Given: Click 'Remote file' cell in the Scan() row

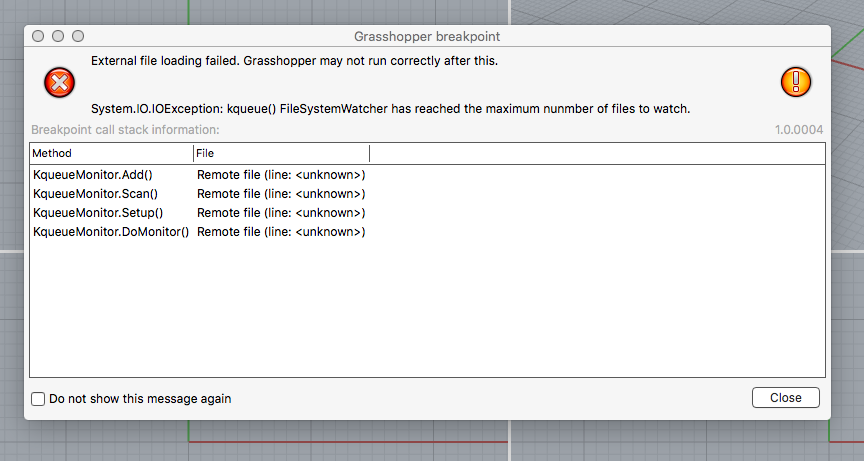Looking at the screenshot, I should point(281,194).
